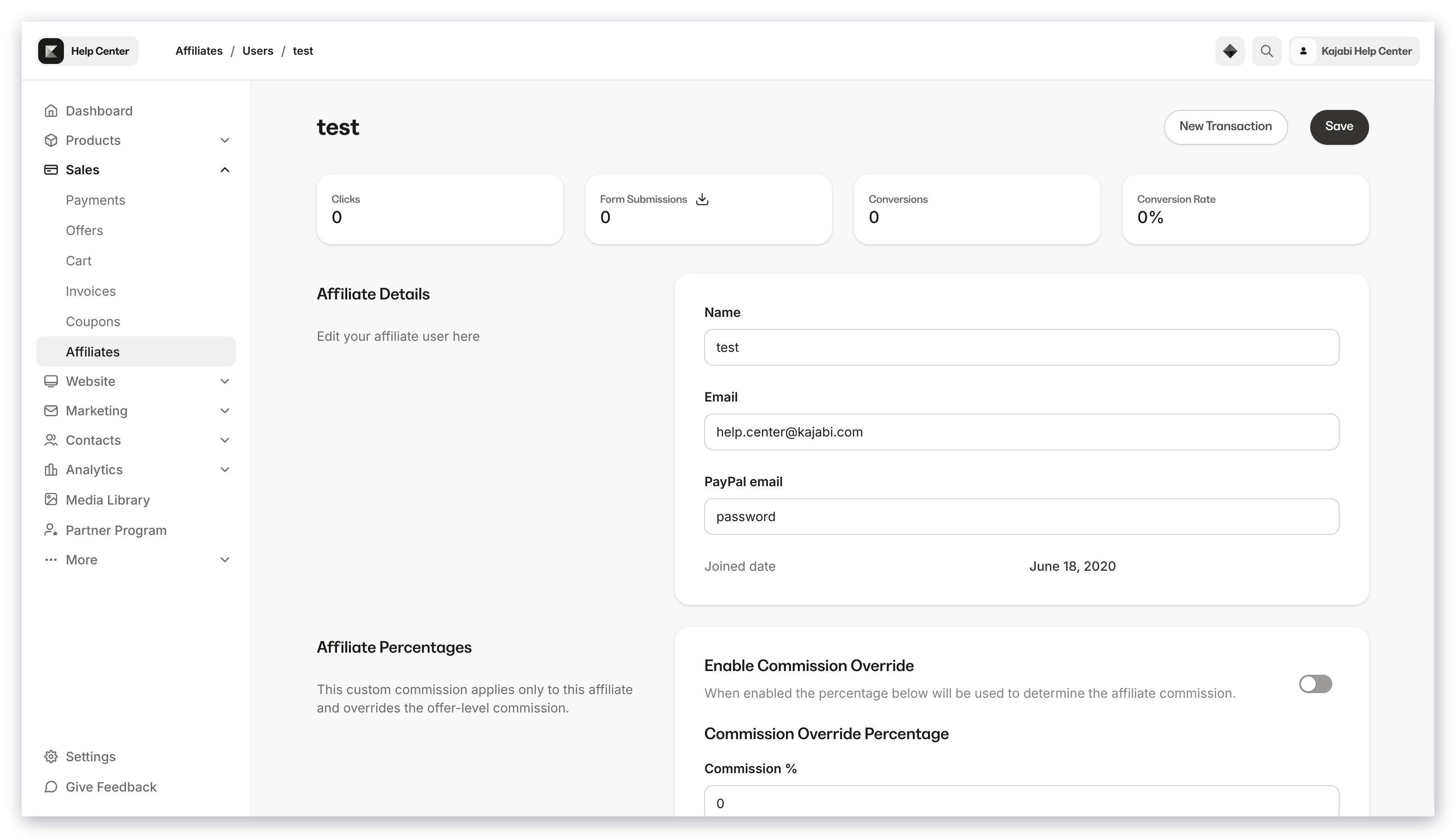This screenshot has height=838, width=1456.
Task: Click the Products box icon
Action: (51, 140)
